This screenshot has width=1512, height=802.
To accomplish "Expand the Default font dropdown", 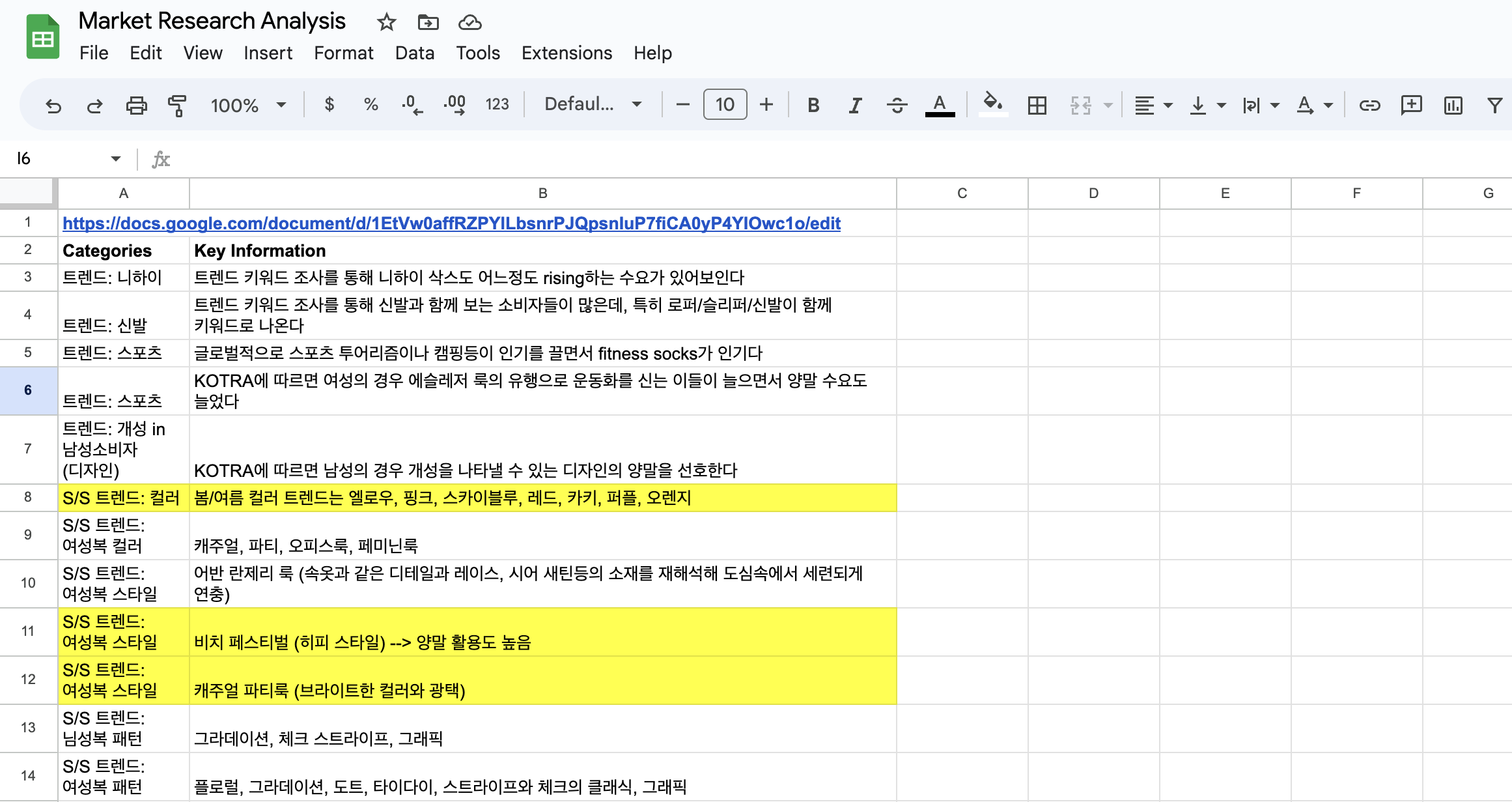I will click(x=593, y=105).
